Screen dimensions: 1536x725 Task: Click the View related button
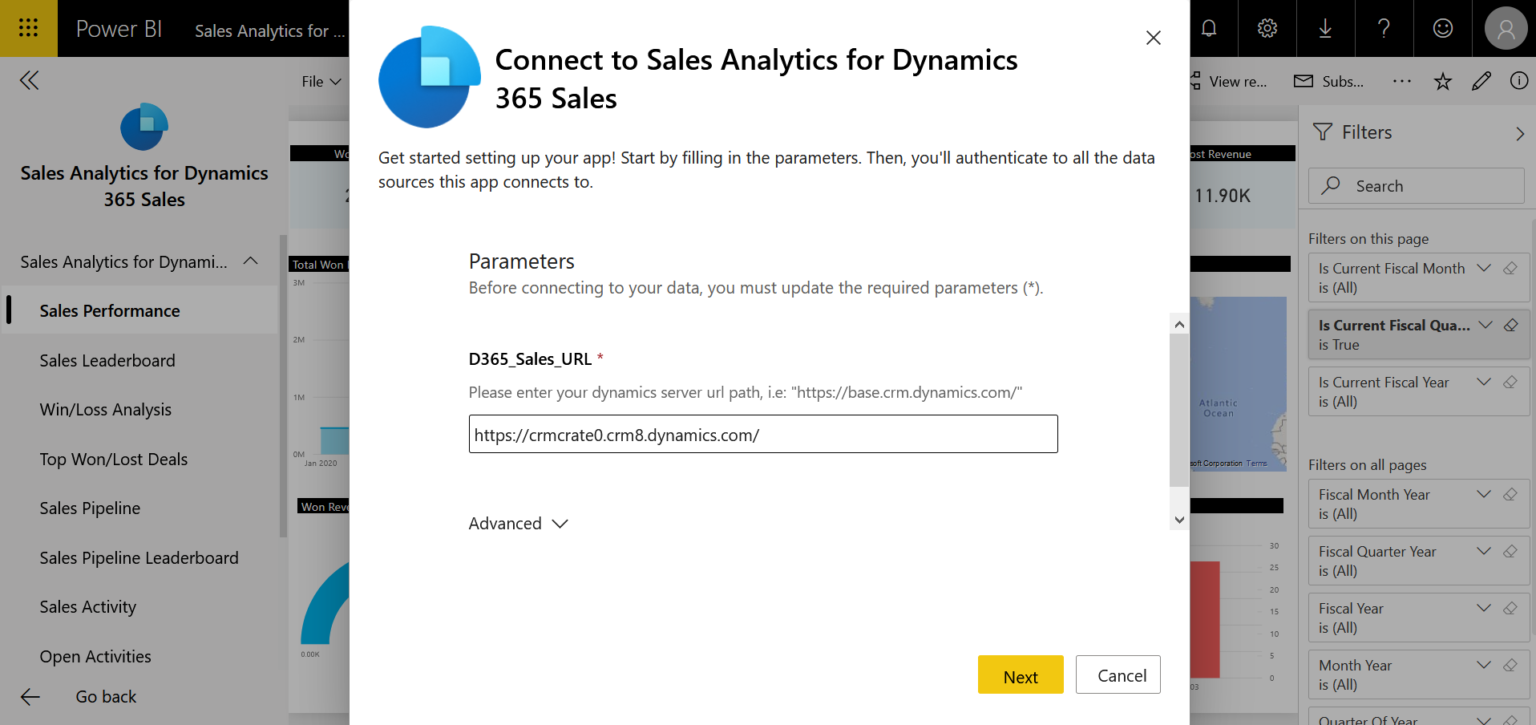pos(1228,82)
